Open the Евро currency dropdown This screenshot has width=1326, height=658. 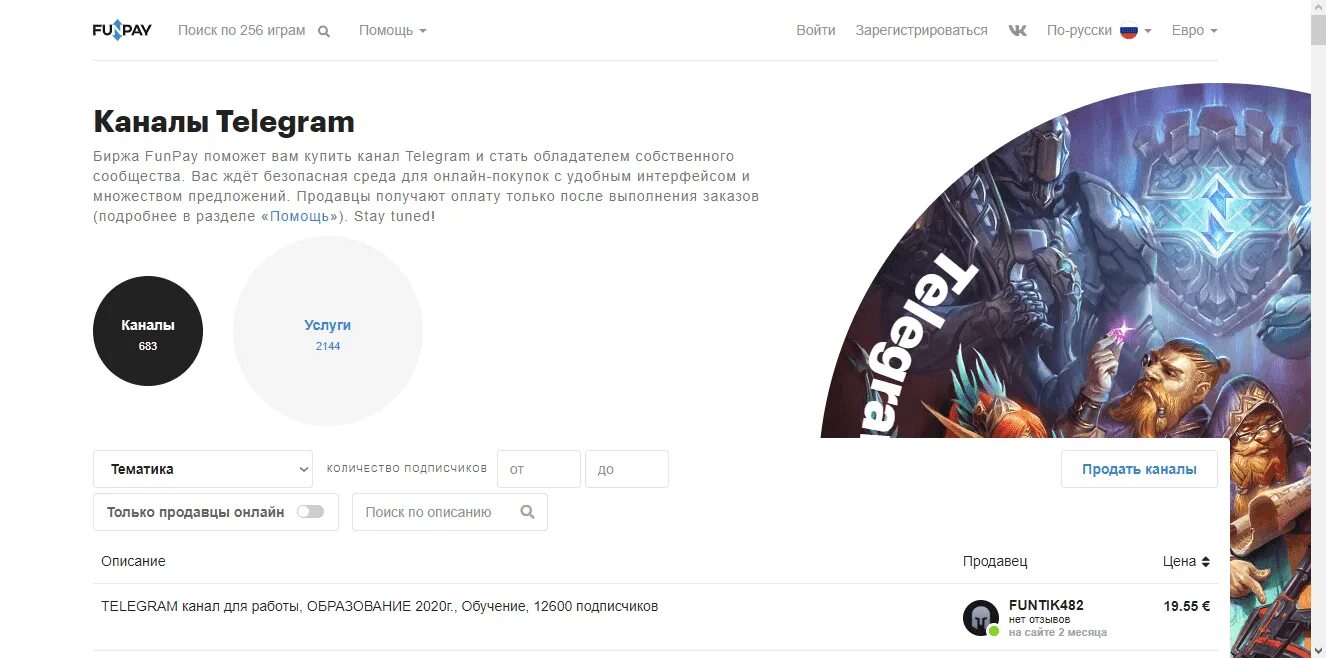[1195, 30]
